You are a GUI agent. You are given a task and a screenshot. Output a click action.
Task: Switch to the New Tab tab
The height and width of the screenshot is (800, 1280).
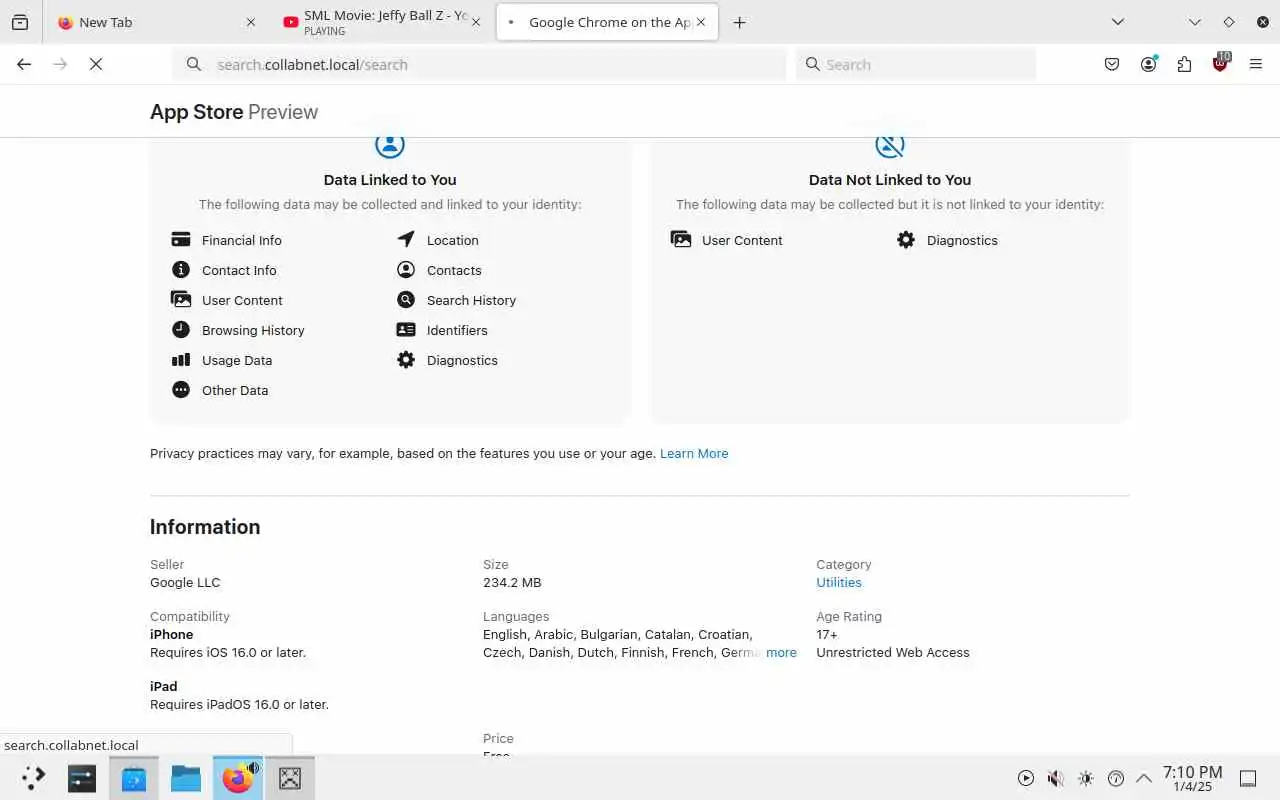(157, 22)
